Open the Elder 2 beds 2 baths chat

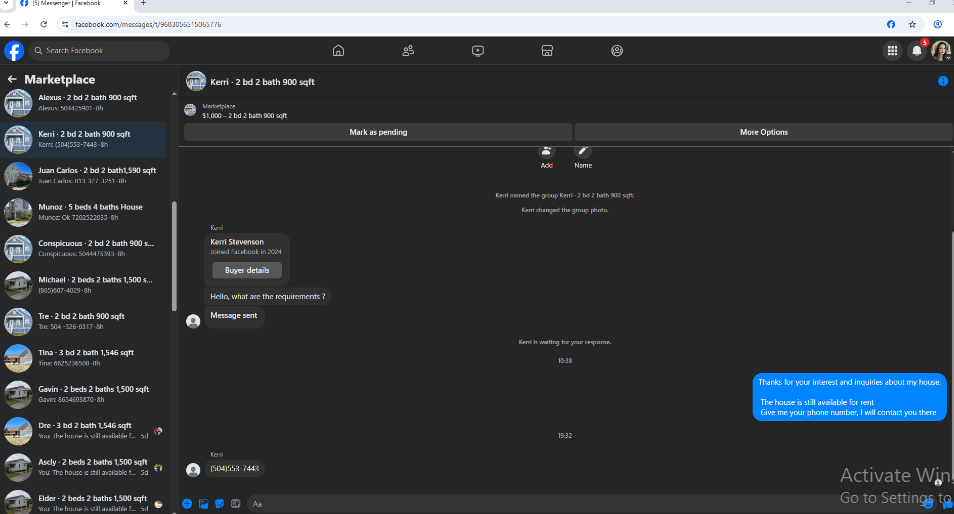[x=83, y=501]
